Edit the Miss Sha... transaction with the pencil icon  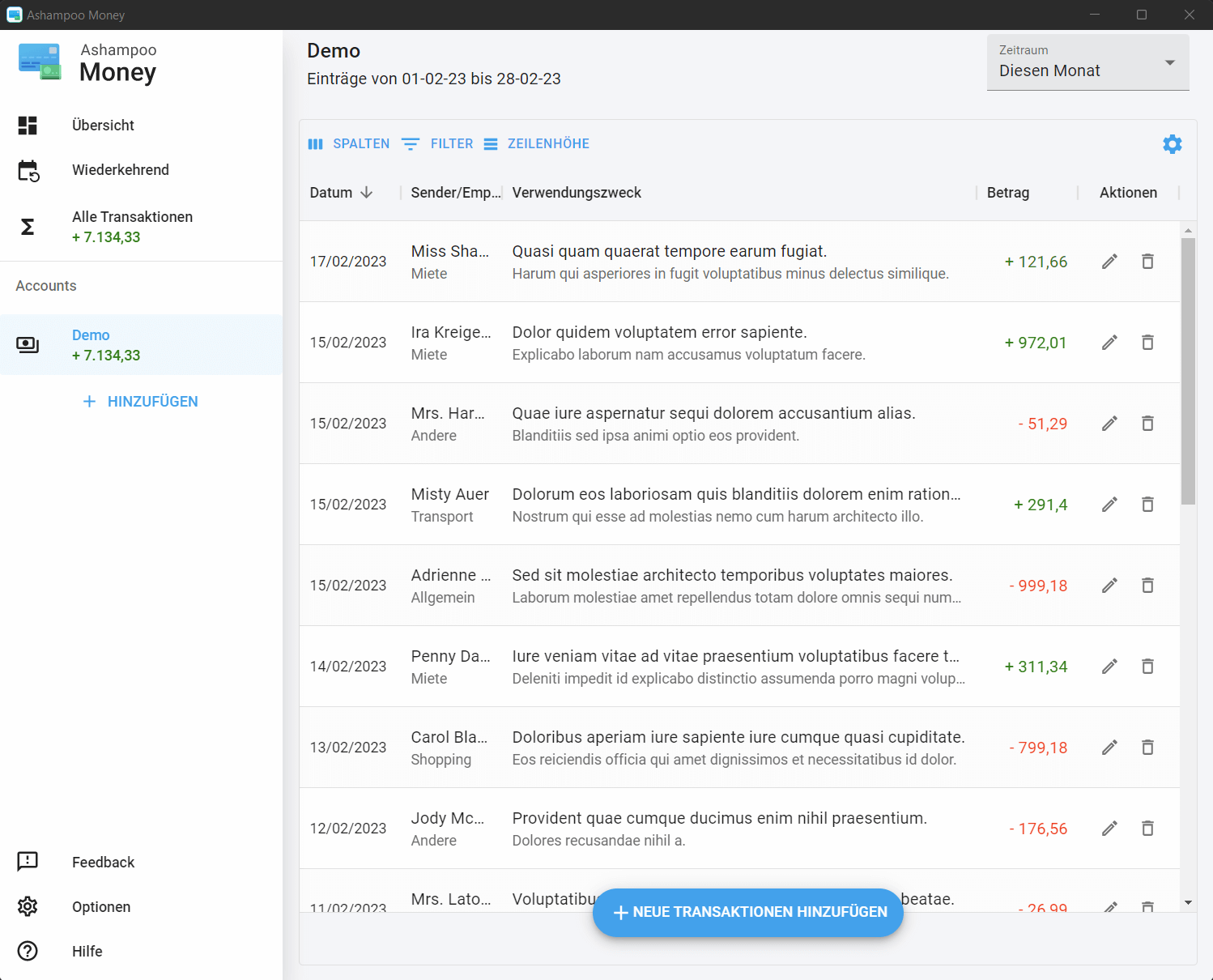[x=1109, y=262]
